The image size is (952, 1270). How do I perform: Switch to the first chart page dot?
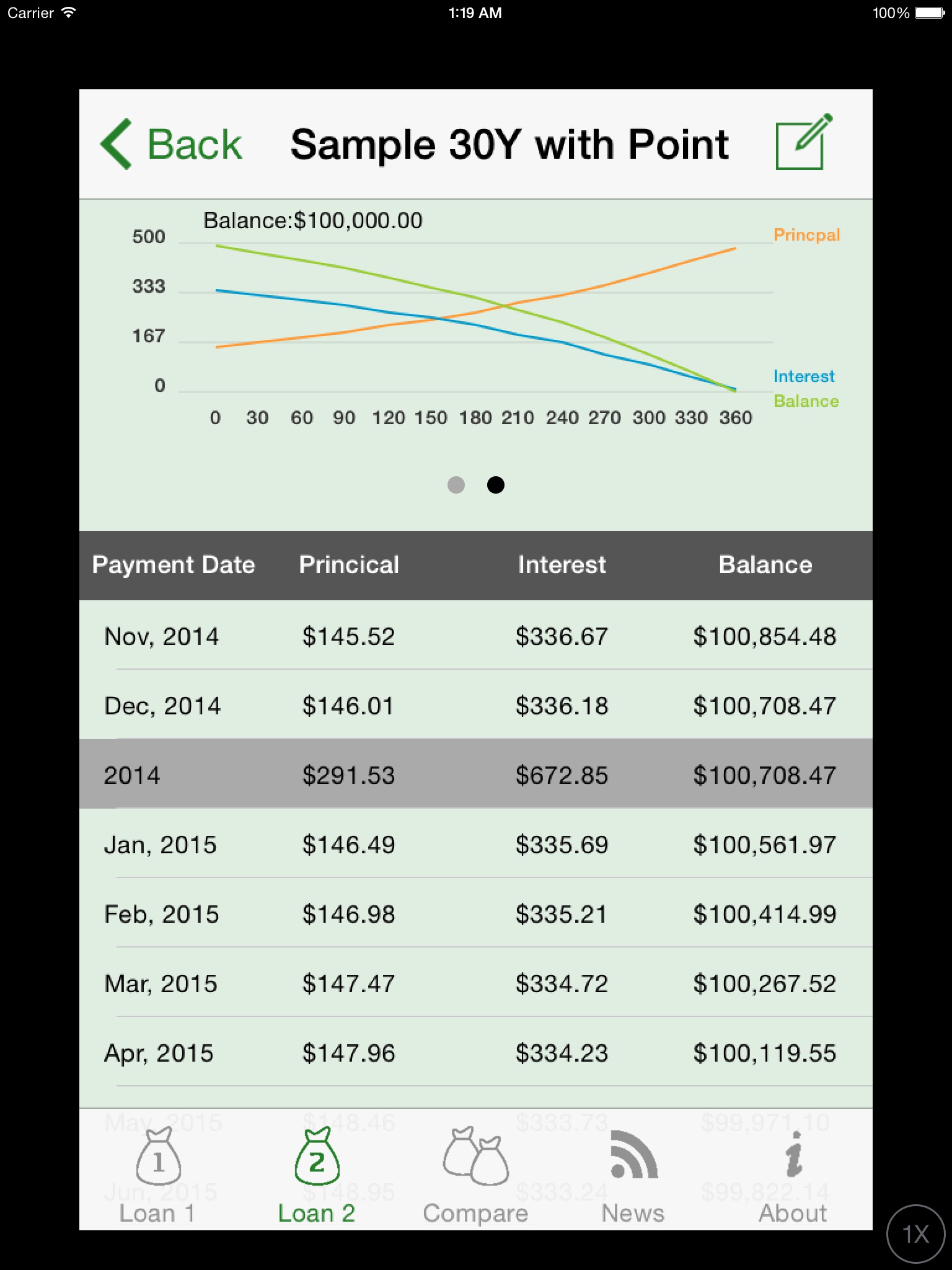456,485
